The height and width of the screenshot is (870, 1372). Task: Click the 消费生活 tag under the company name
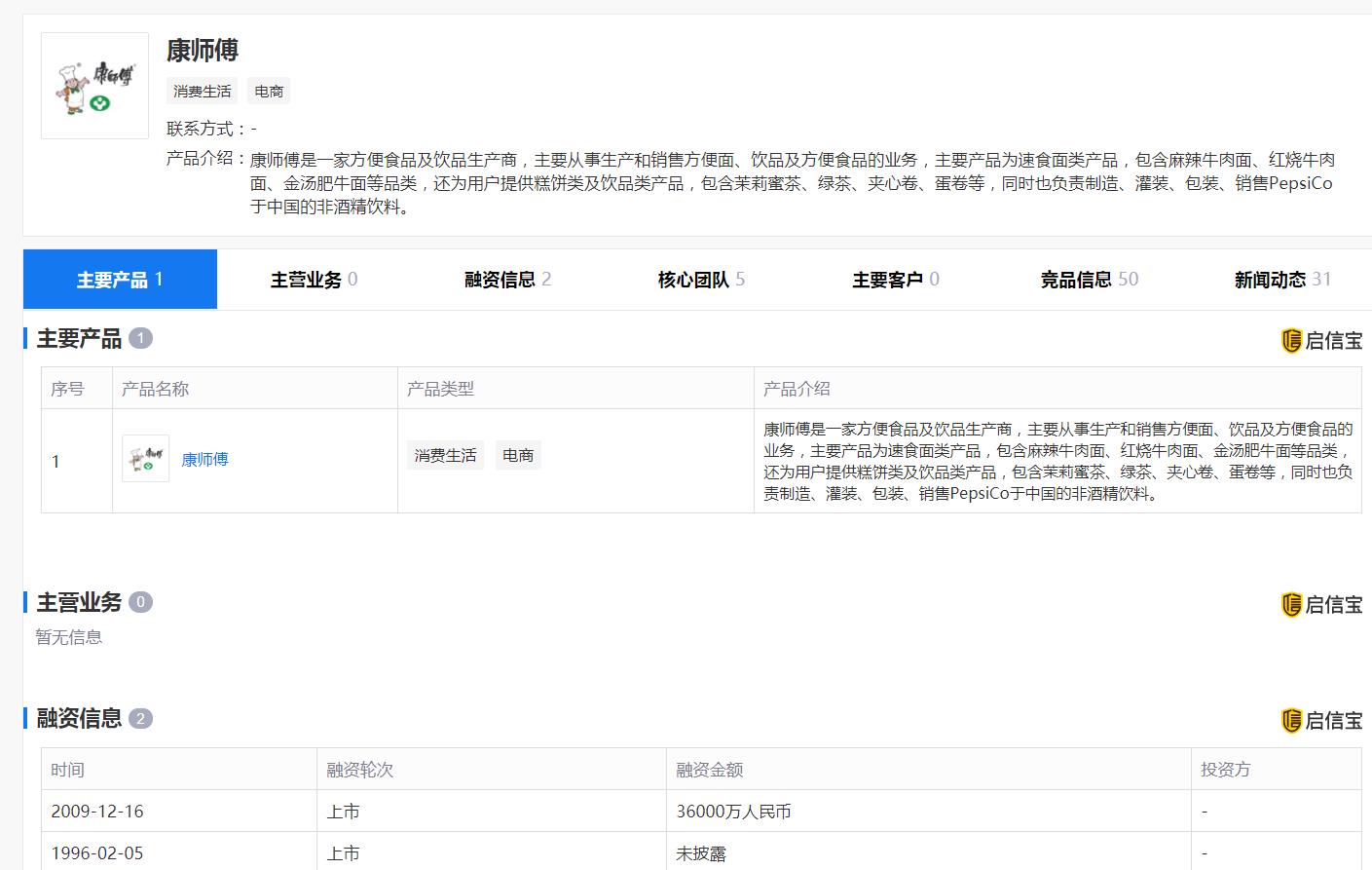pos(203,92)
